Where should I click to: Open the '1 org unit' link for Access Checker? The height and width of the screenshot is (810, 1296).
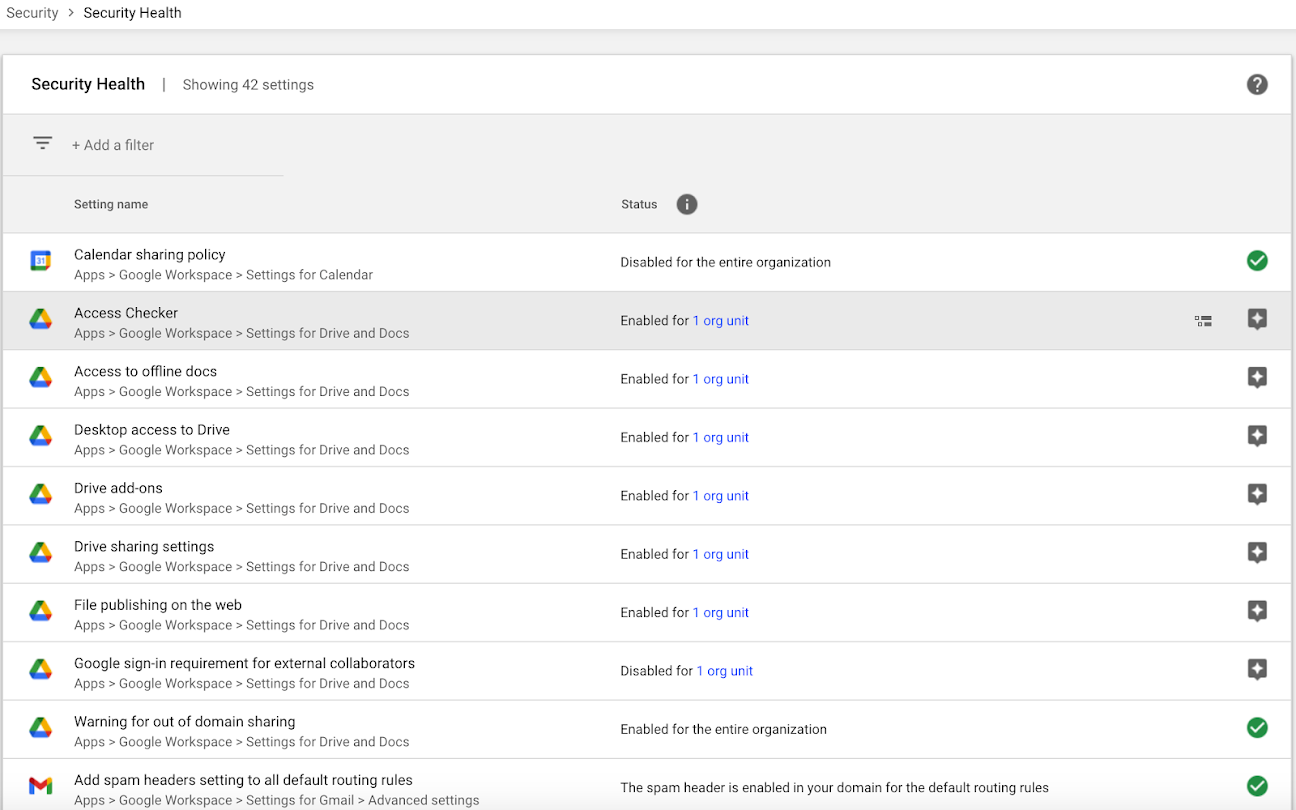coord(720,321)
